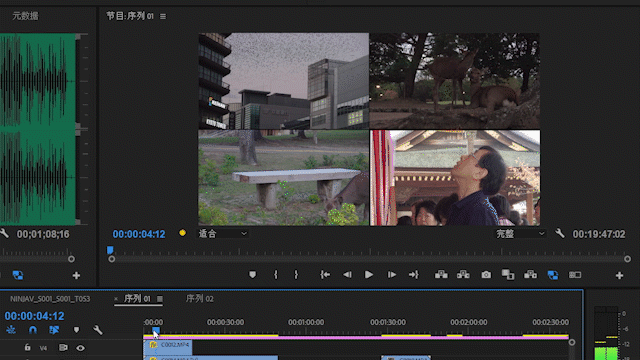Image resolution: width=640 pixels, height=360 pixels.
Task: Toggle Snap magnet in the timeline
Action: click(33, 329)
